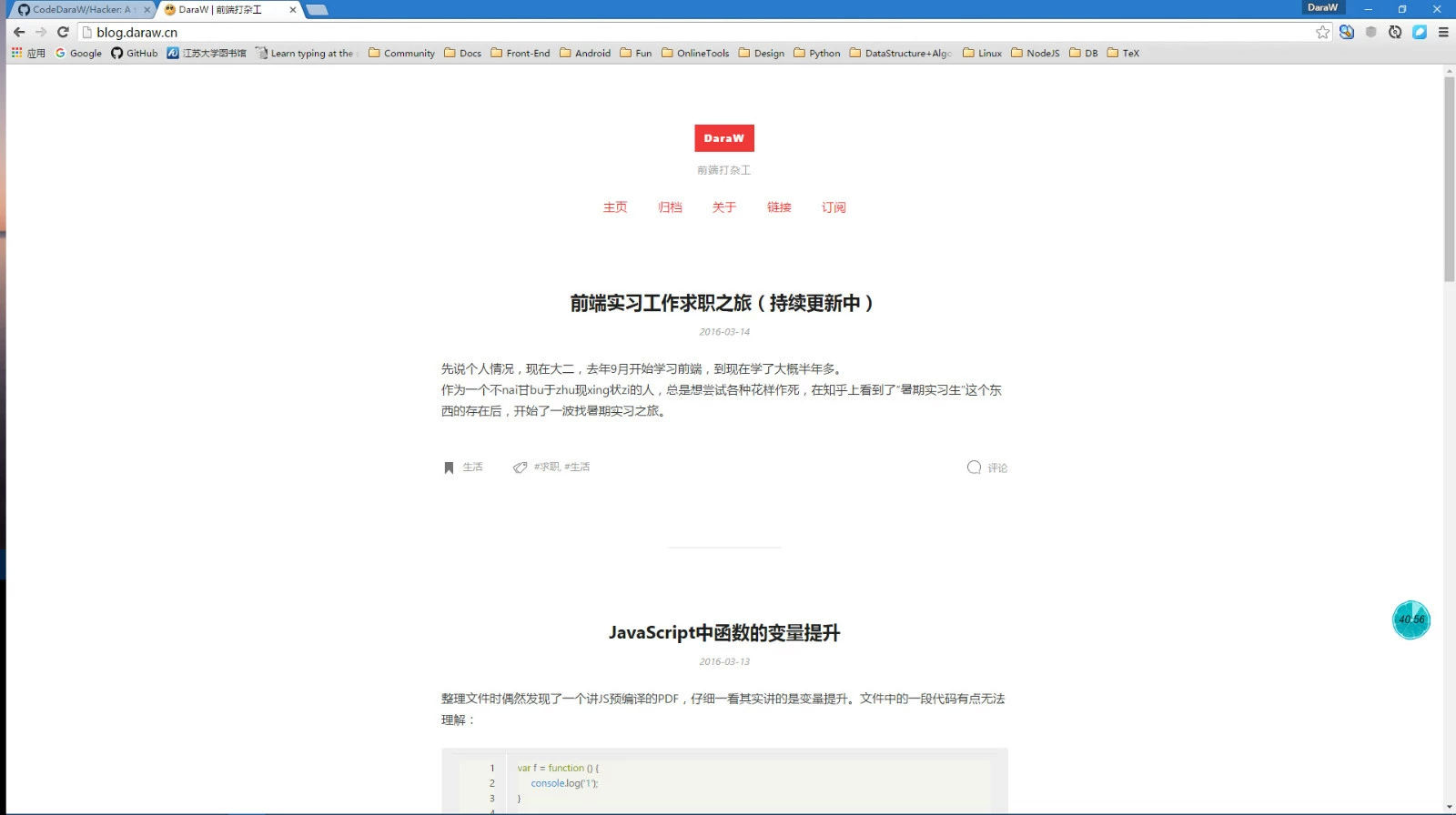
Task: Open 归档 archive nav item
Action: pyautogui.click(x=670, y=207)
